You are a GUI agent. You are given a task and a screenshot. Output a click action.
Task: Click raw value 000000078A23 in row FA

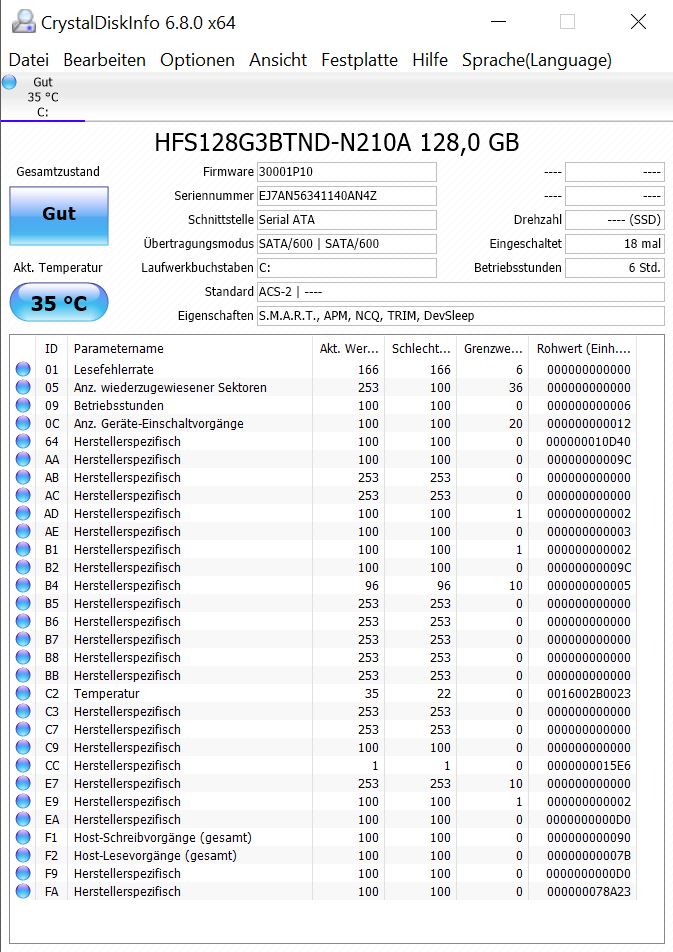tap(589, 891)
